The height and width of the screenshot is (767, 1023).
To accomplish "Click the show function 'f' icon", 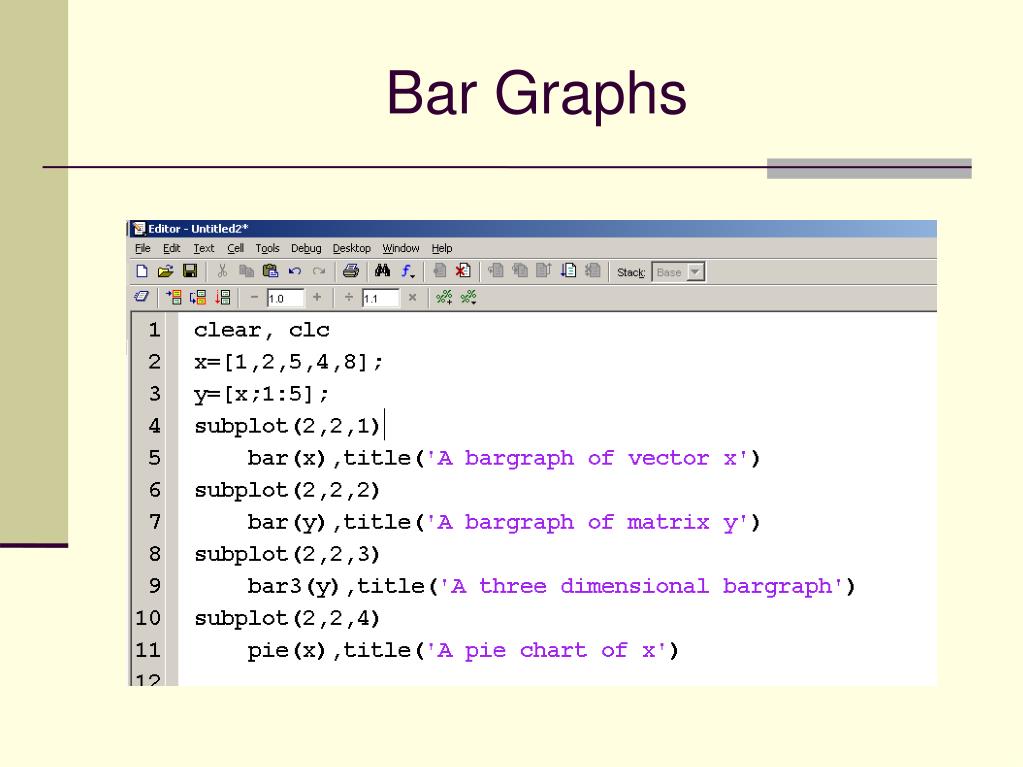I will (407, 271).
